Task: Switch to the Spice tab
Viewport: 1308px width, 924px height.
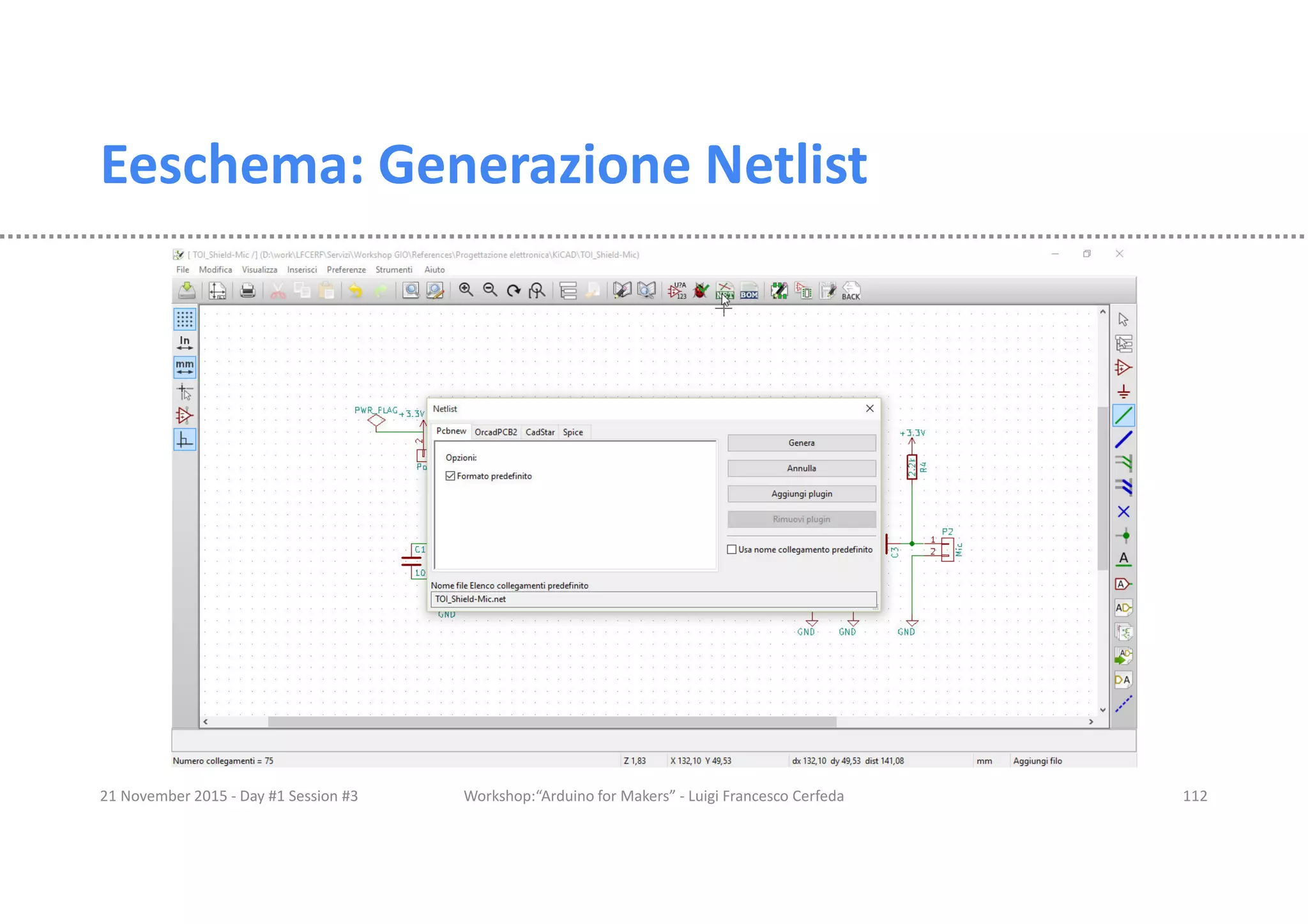Action: pyautogui.click(x=573, y=432)
